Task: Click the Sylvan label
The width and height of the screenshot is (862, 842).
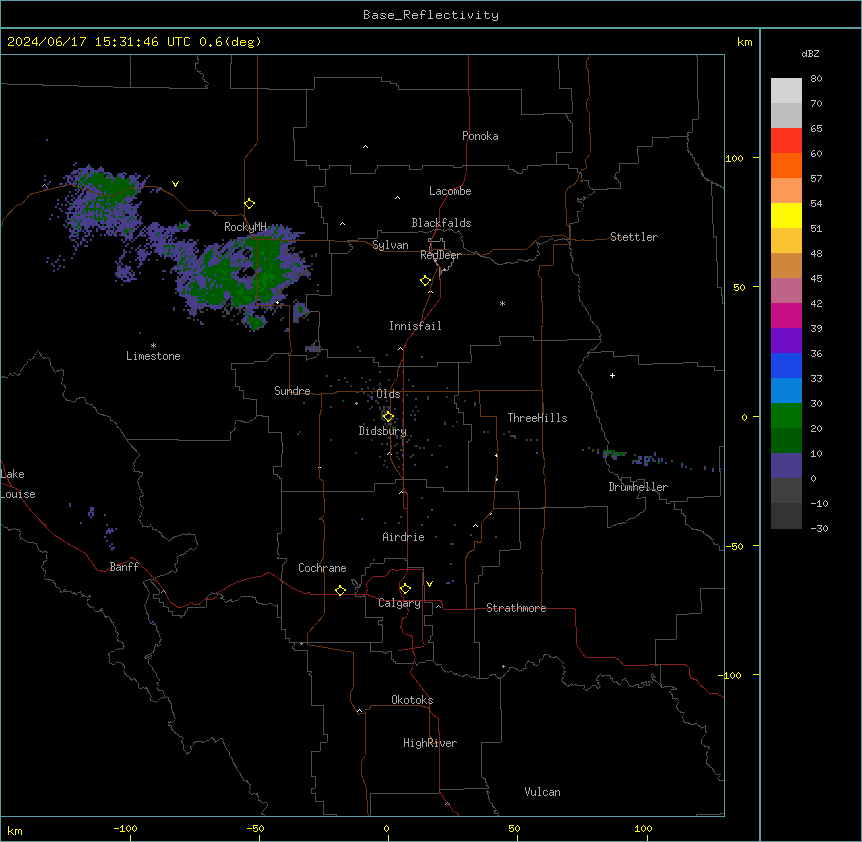Action: tap(390, 245)
